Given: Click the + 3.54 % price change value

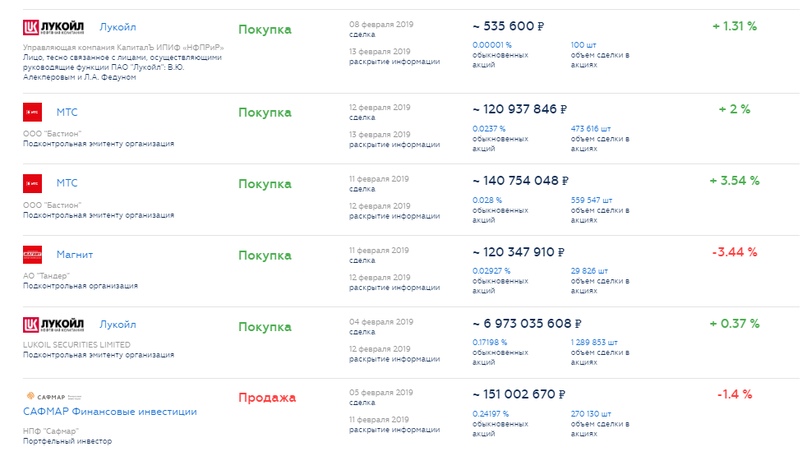Looking at the screenshot, I should click(734, 181).
